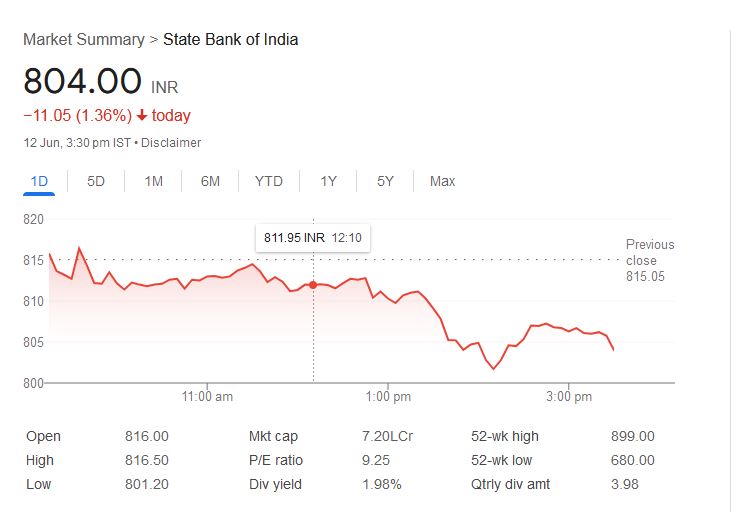This screenshot has width=731, height=512.
Task: Select the YTD range tab
Action: pyautogui.click(x=268, y=181)
